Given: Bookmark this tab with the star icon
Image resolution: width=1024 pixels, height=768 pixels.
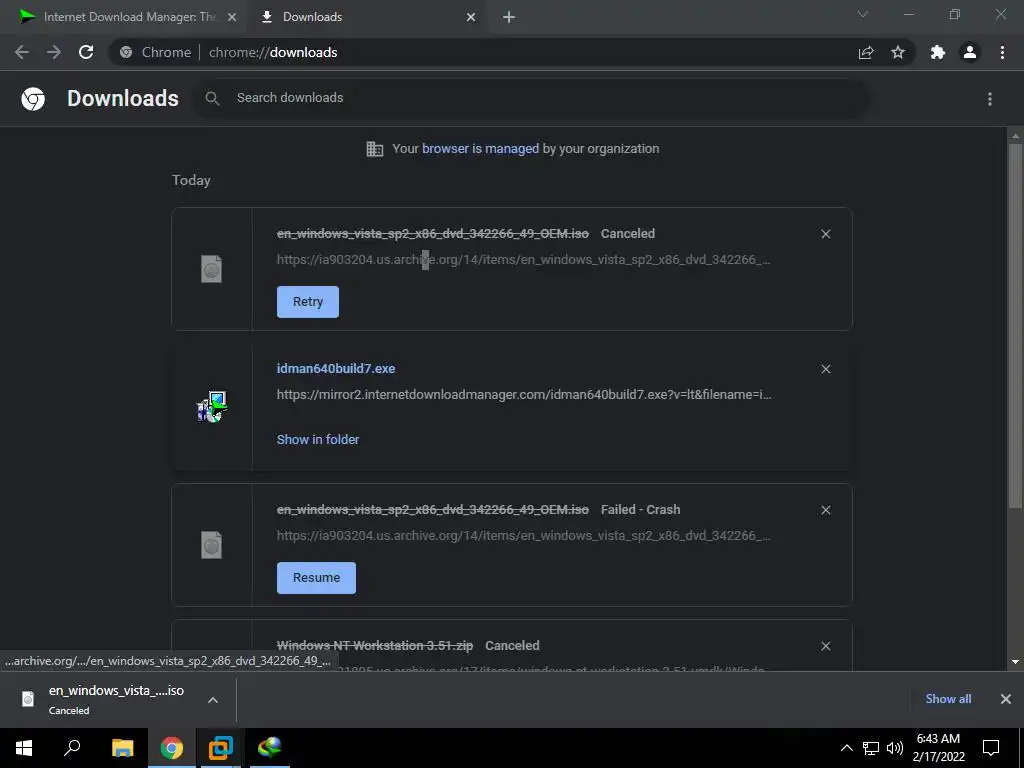Looking at the screenshot, I should click(x=898, y=52).
